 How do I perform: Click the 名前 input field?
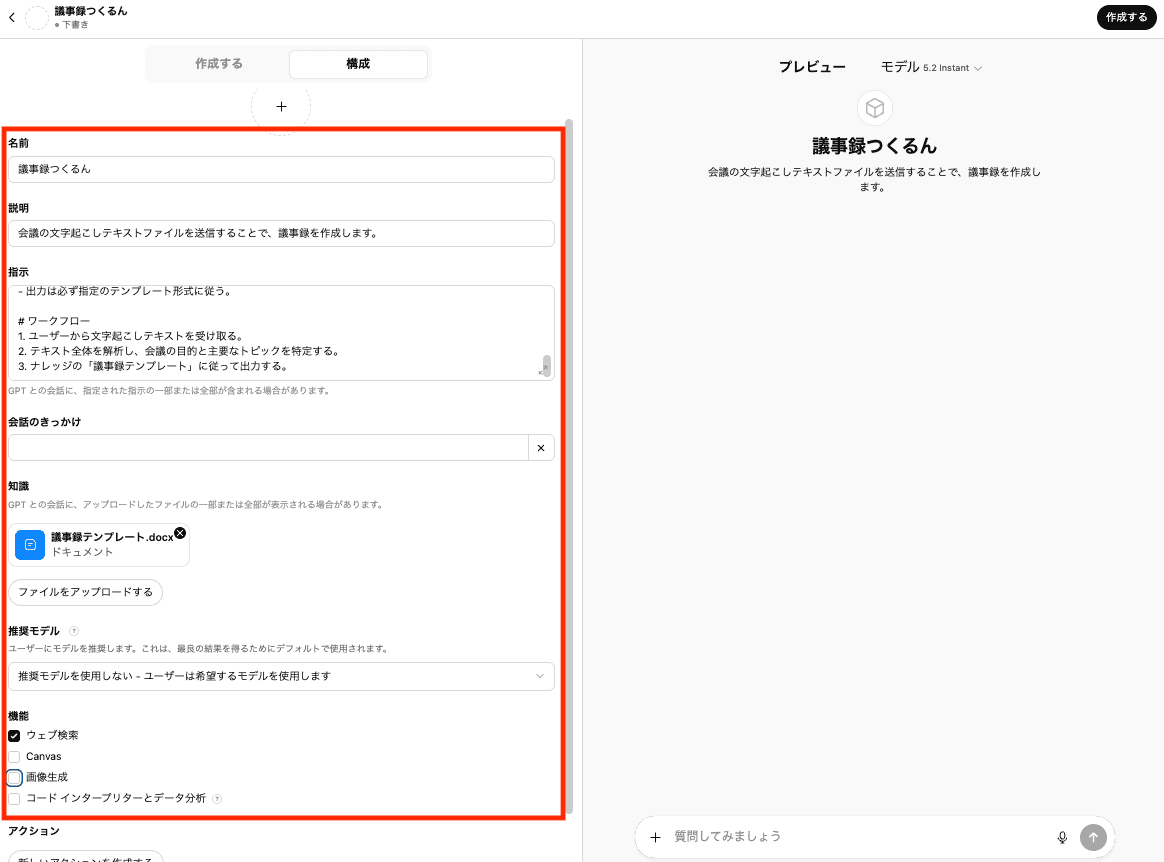[281, 169]
